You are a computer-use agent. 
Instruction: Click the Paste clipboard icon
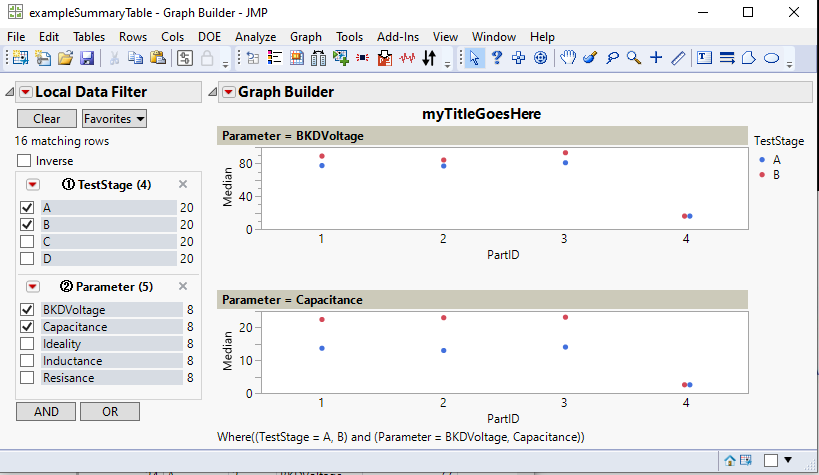158,57
